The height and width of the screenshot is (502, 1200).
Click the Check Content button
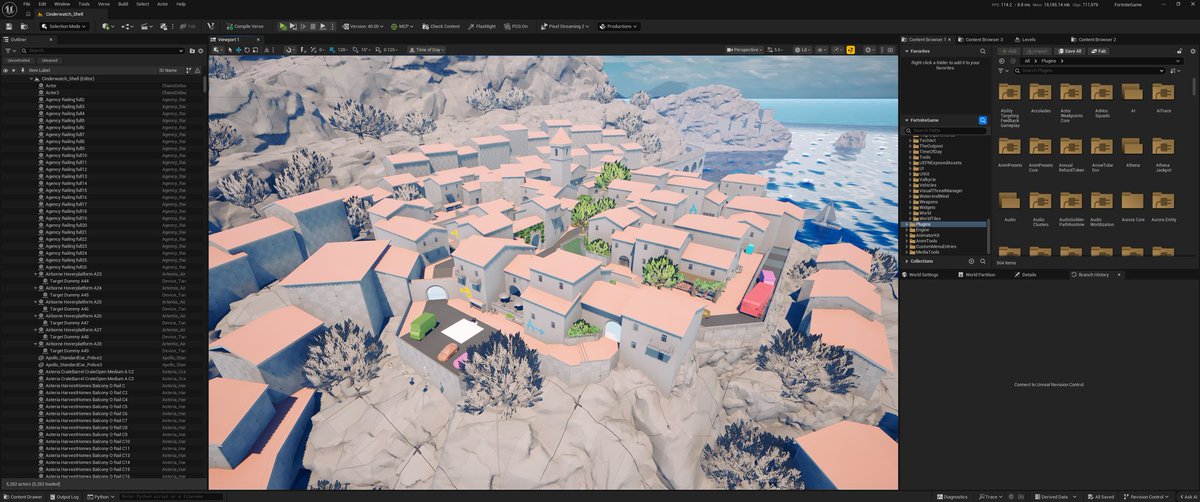[x=441, y=26]
